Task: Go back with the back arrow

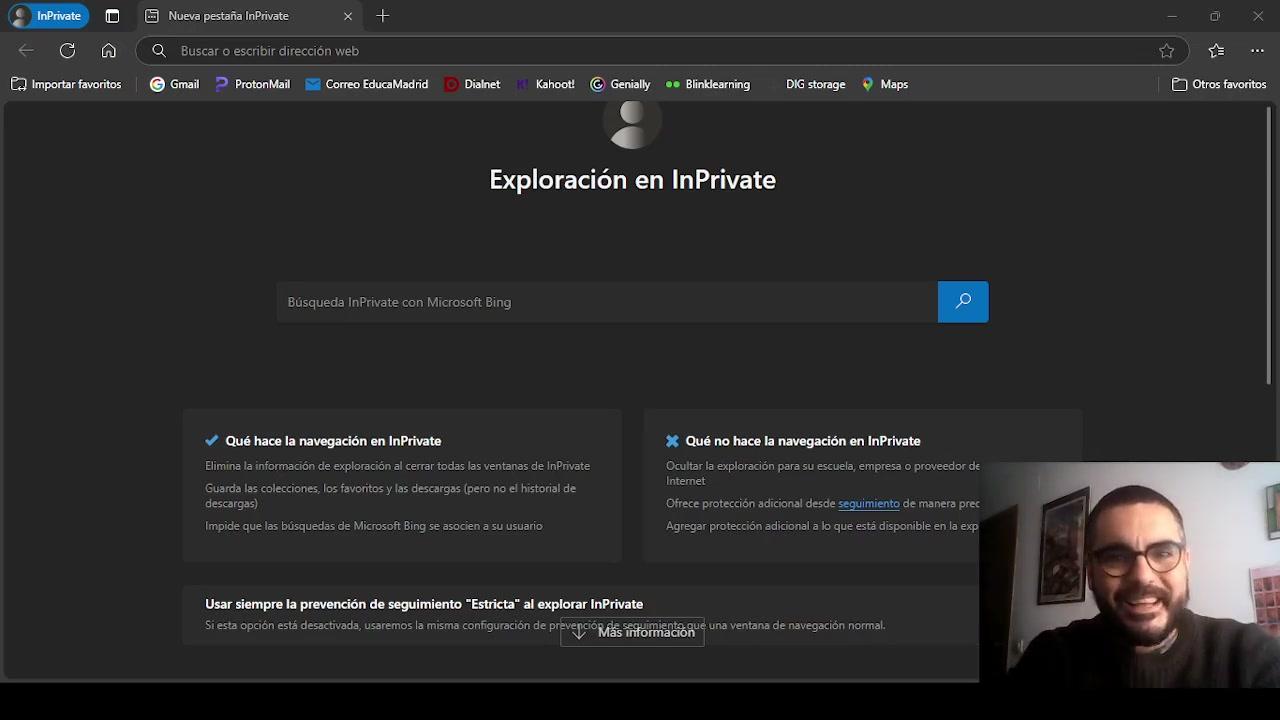Action: click(x=26, y=51)
